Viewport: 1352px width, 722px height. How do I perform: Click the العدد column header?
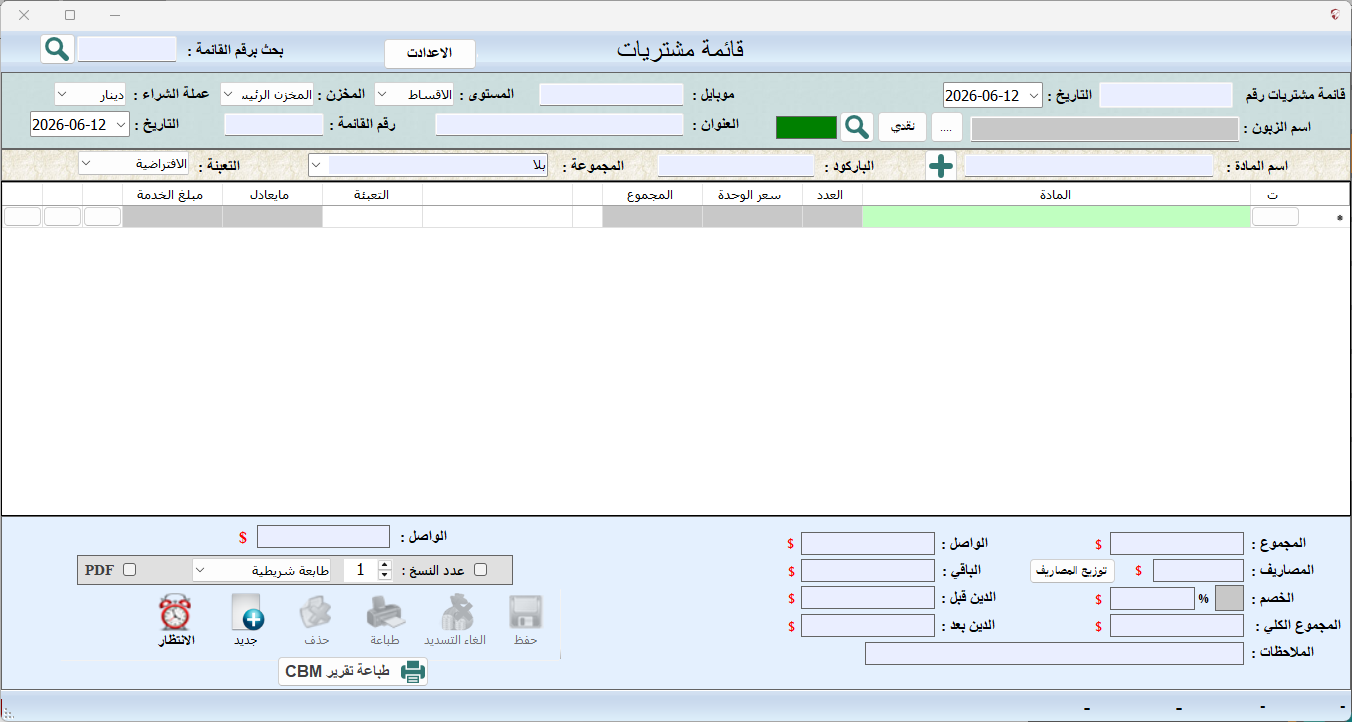[x=832, y=195]
